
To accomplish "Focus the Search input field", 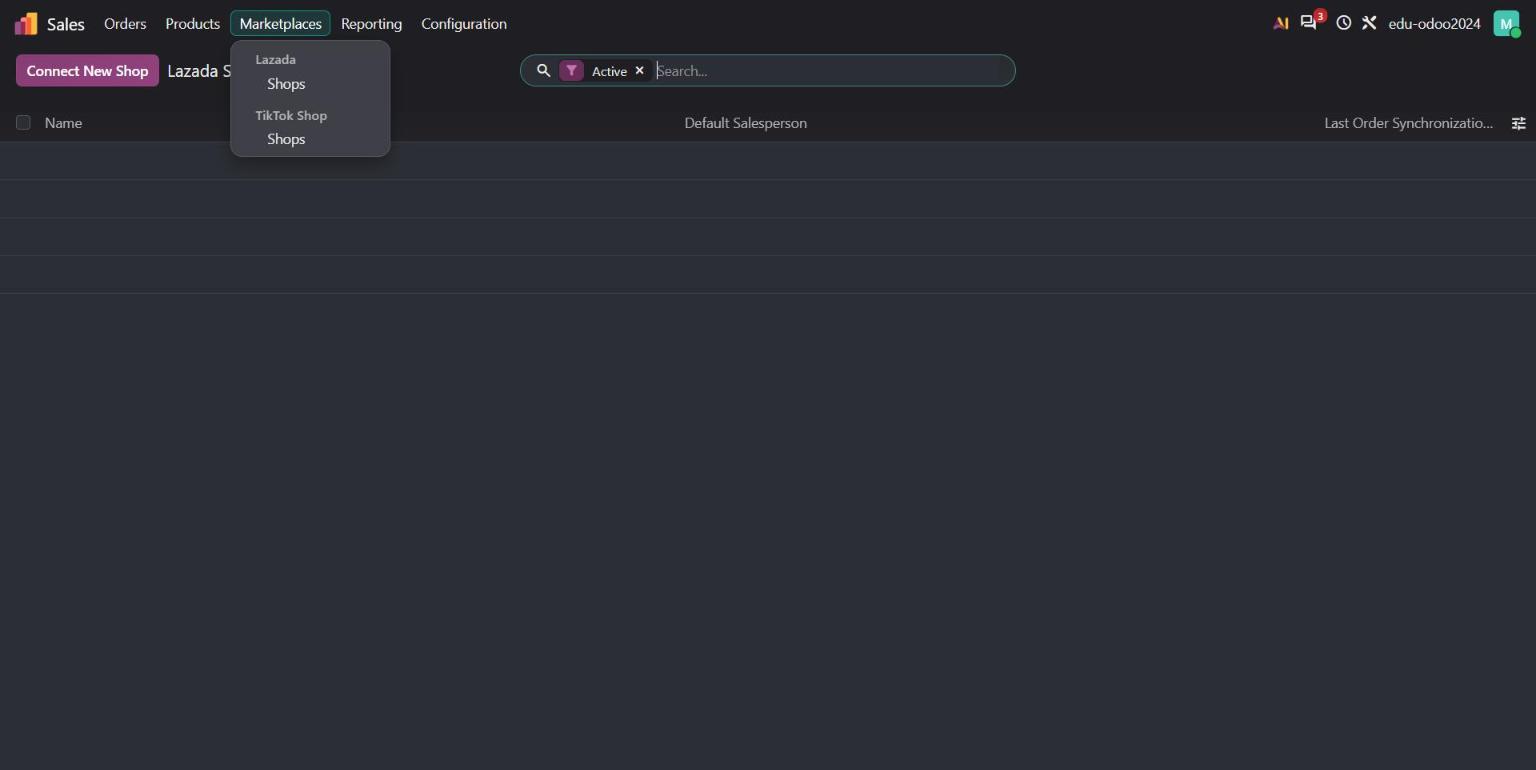I will (x=830, y=71).
